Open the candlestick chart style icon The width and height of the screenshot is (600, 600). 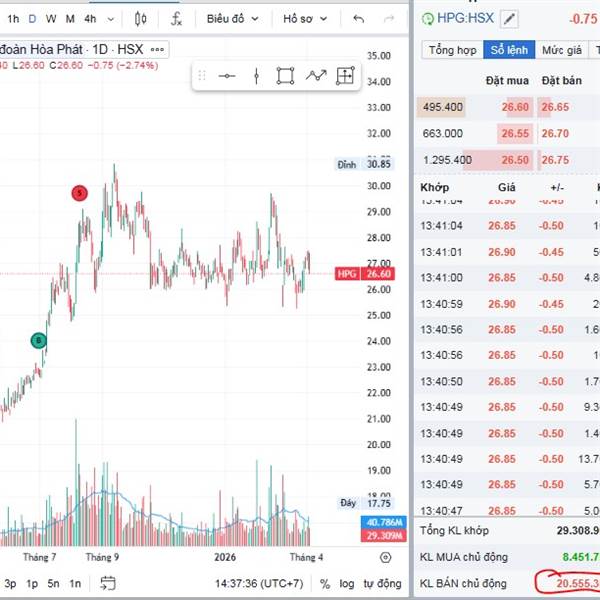coord(140,19)
